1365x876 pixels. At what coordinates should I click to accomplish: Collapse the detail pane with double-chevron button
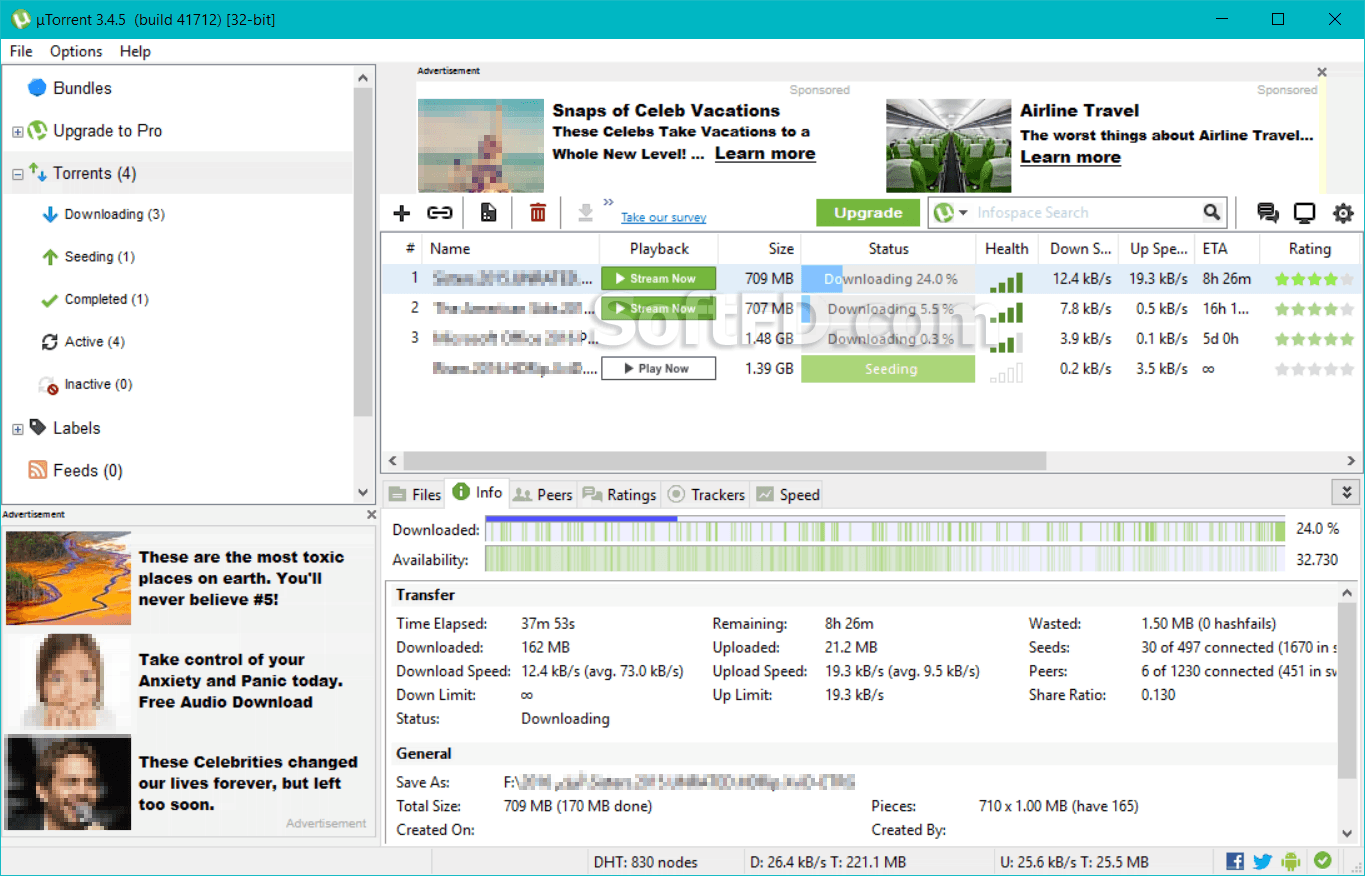click(x=1347, y=492)
